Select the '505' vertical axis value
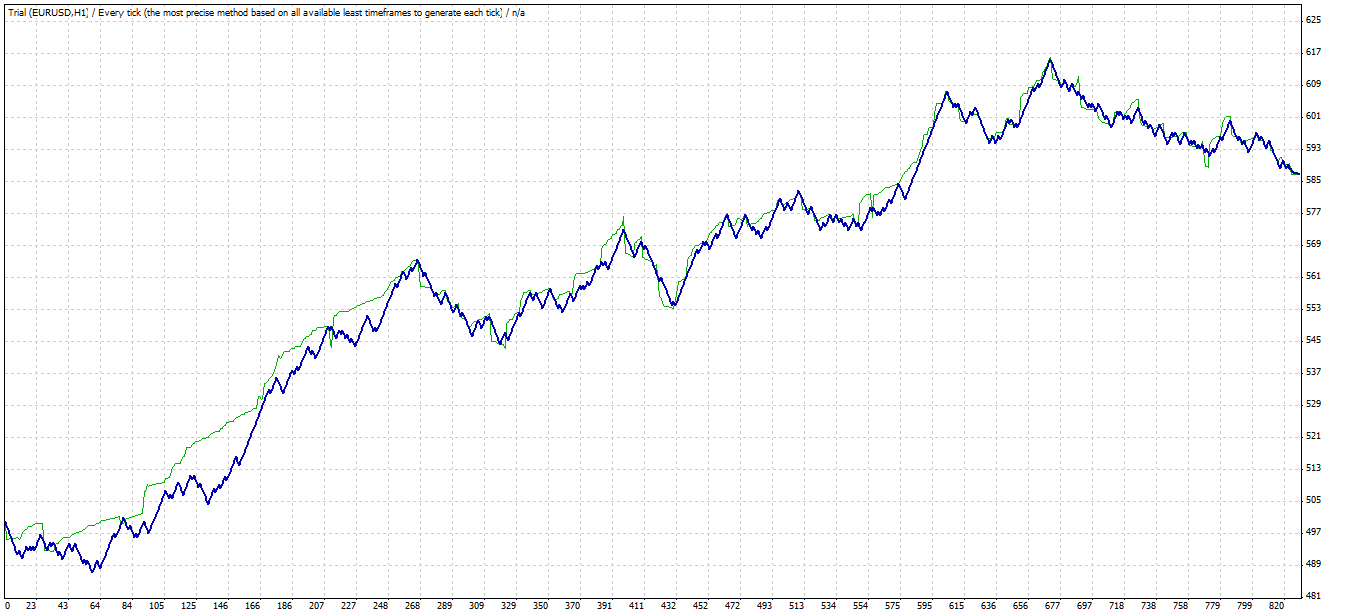 coord(1313,500)
